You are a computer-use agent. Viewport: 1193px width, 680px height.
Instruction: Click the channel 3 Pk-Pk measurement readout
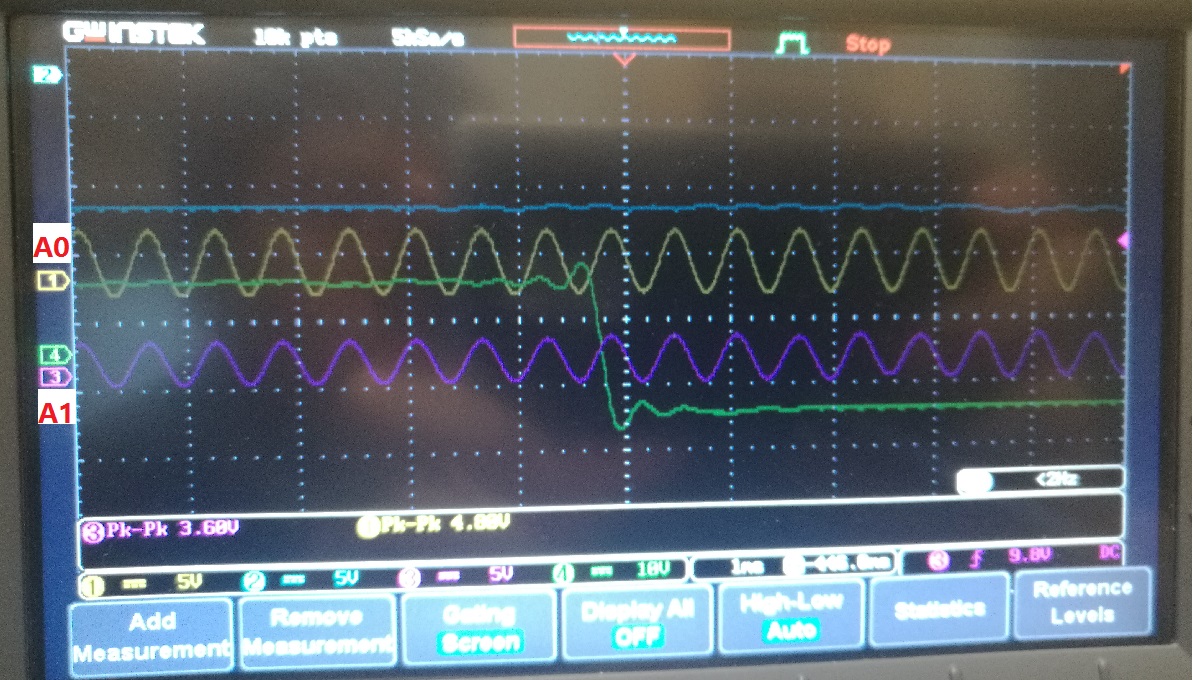click(161, 529)
